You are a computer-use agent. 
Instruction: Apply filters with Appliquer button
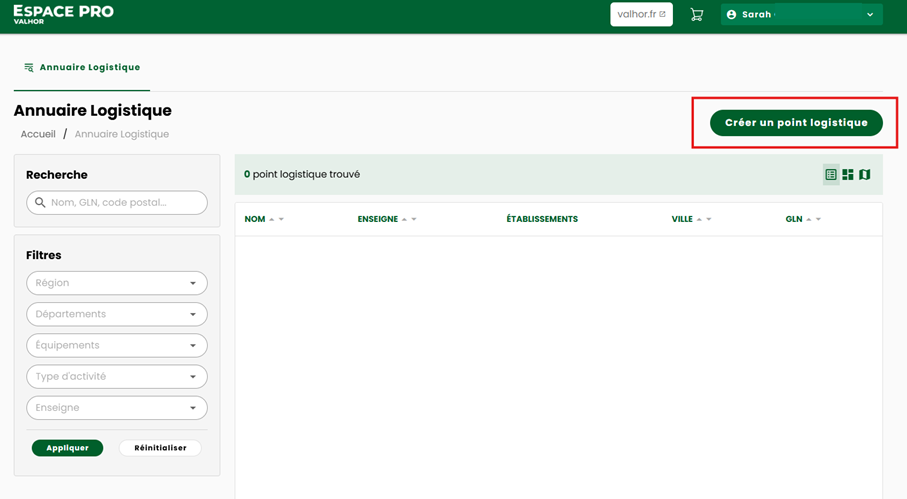point(68,448)
